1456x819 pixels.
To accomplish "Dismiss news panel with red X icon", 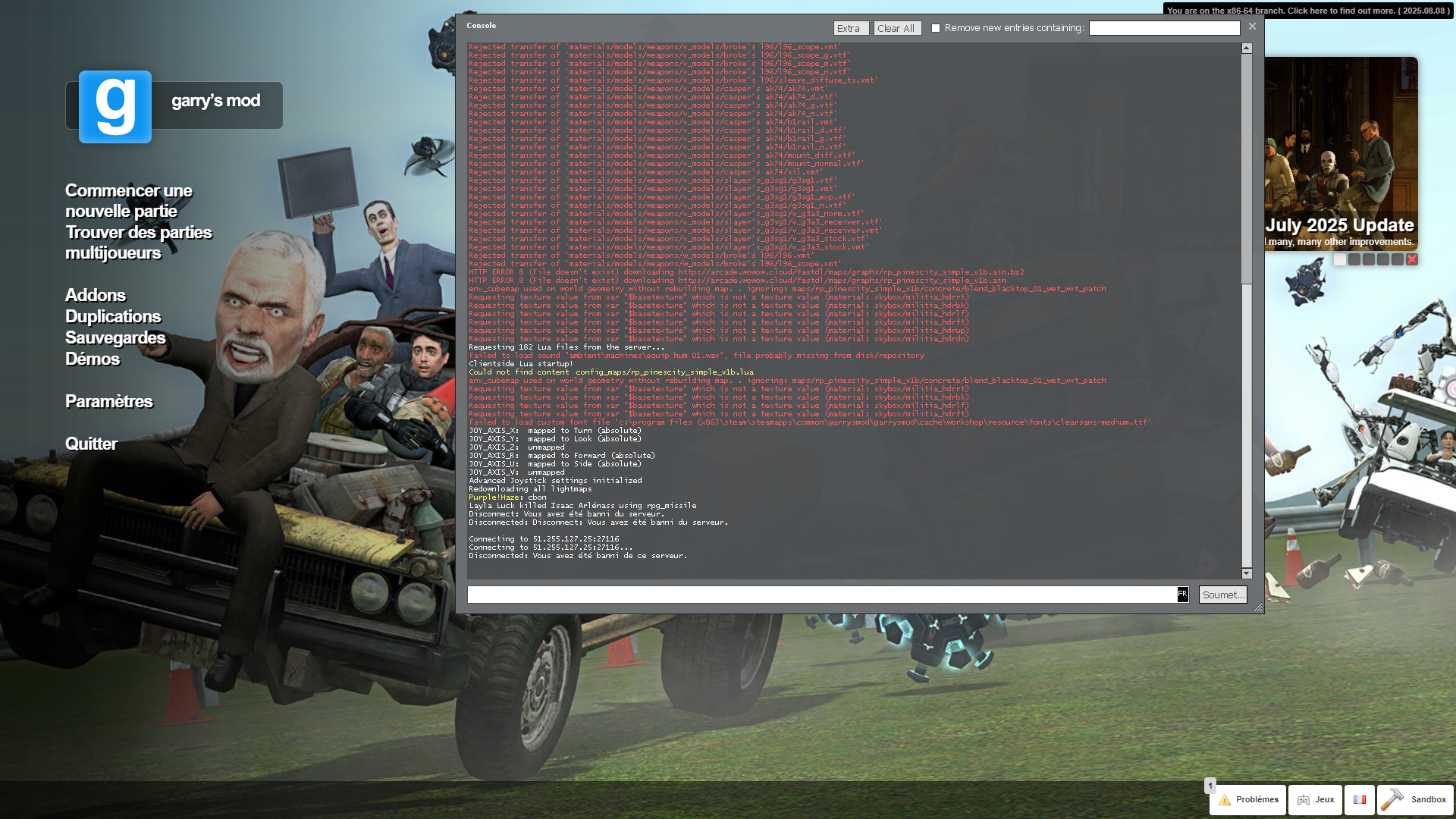I will 1412,259.
